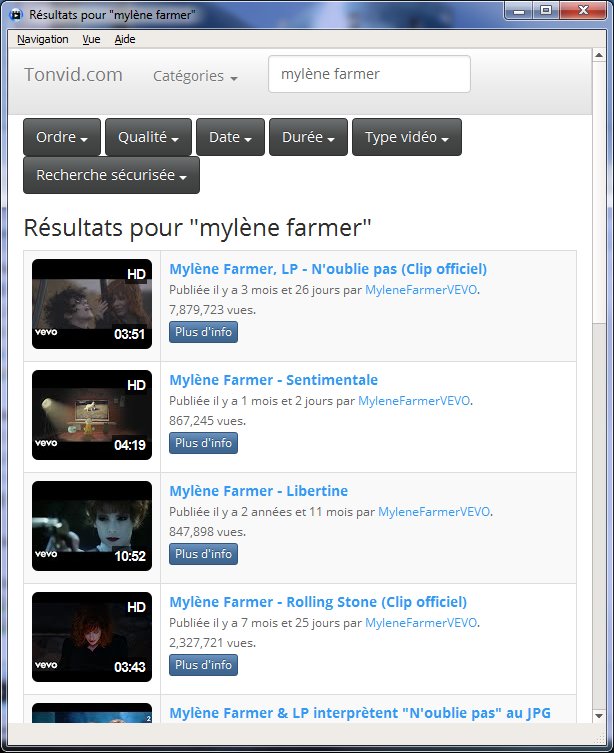The width and height of the screenshot is (614, 753).
Task: Go to the Tonvid.com home link
Action: tap(73, 74)
